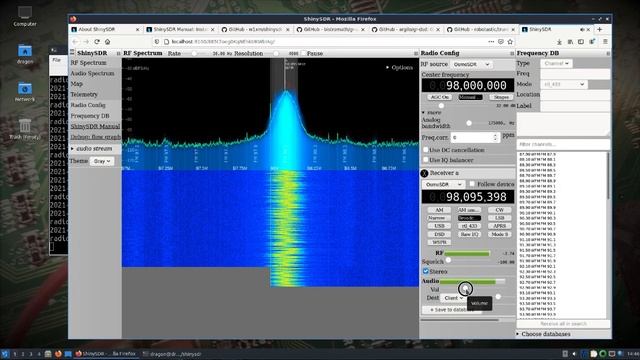Adjust the Analog bandwidth slider
The image size is (640, 360).
tap(469, 123)
